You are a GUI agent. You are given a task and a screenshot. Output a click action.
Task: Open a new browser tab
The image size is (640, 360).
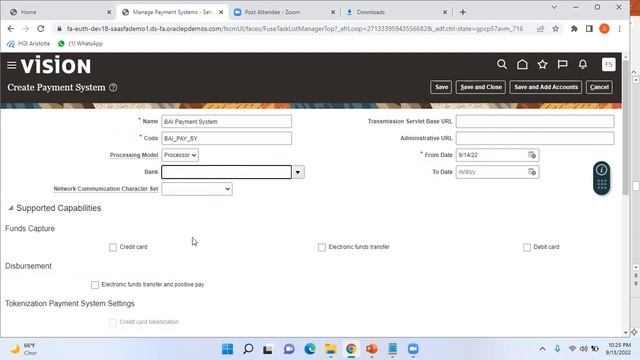point(462,12)
